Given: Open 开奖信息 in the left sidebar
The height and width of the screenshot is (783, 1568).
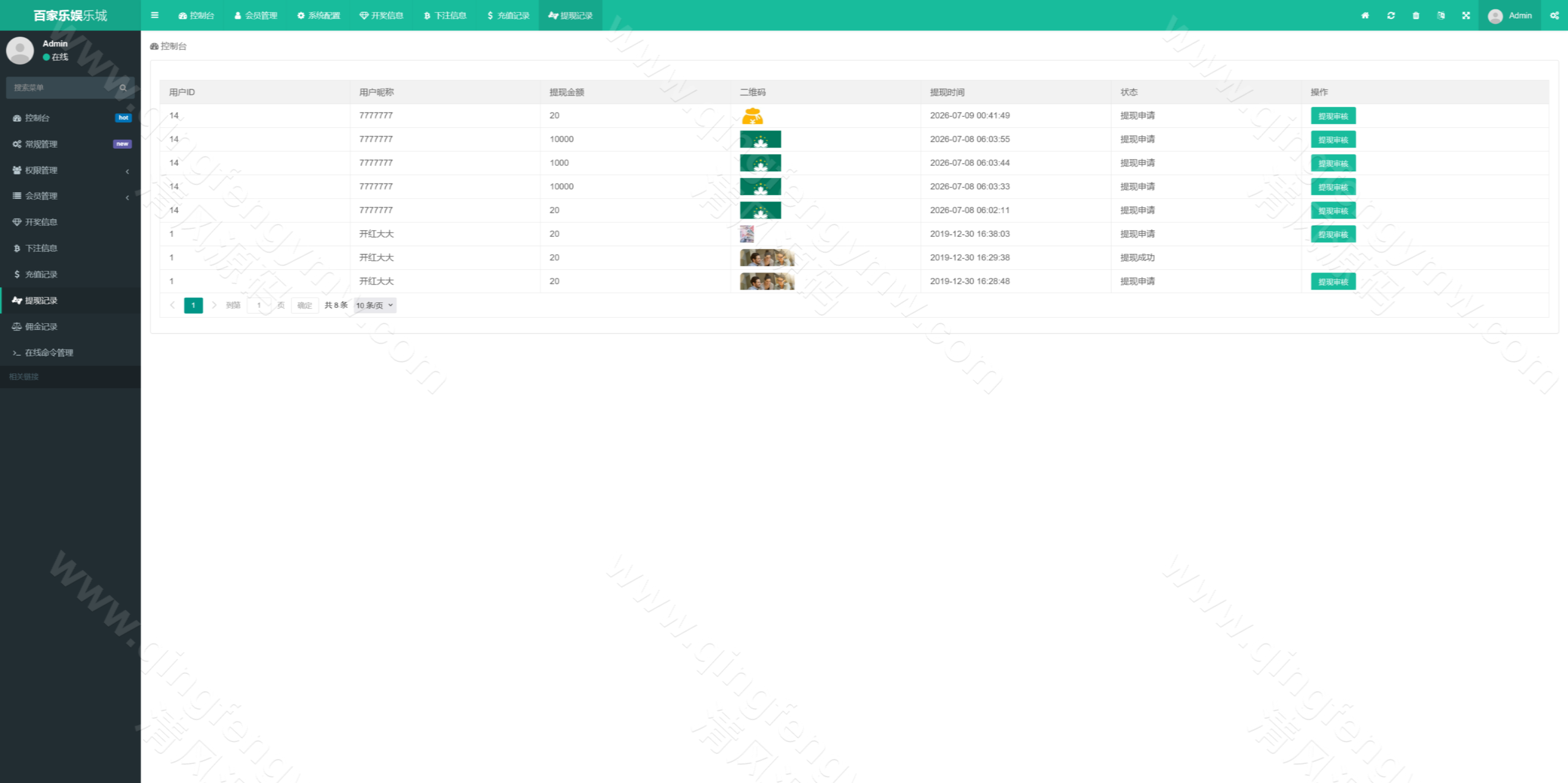Looking at the screenshot, I should coord(70,222).
